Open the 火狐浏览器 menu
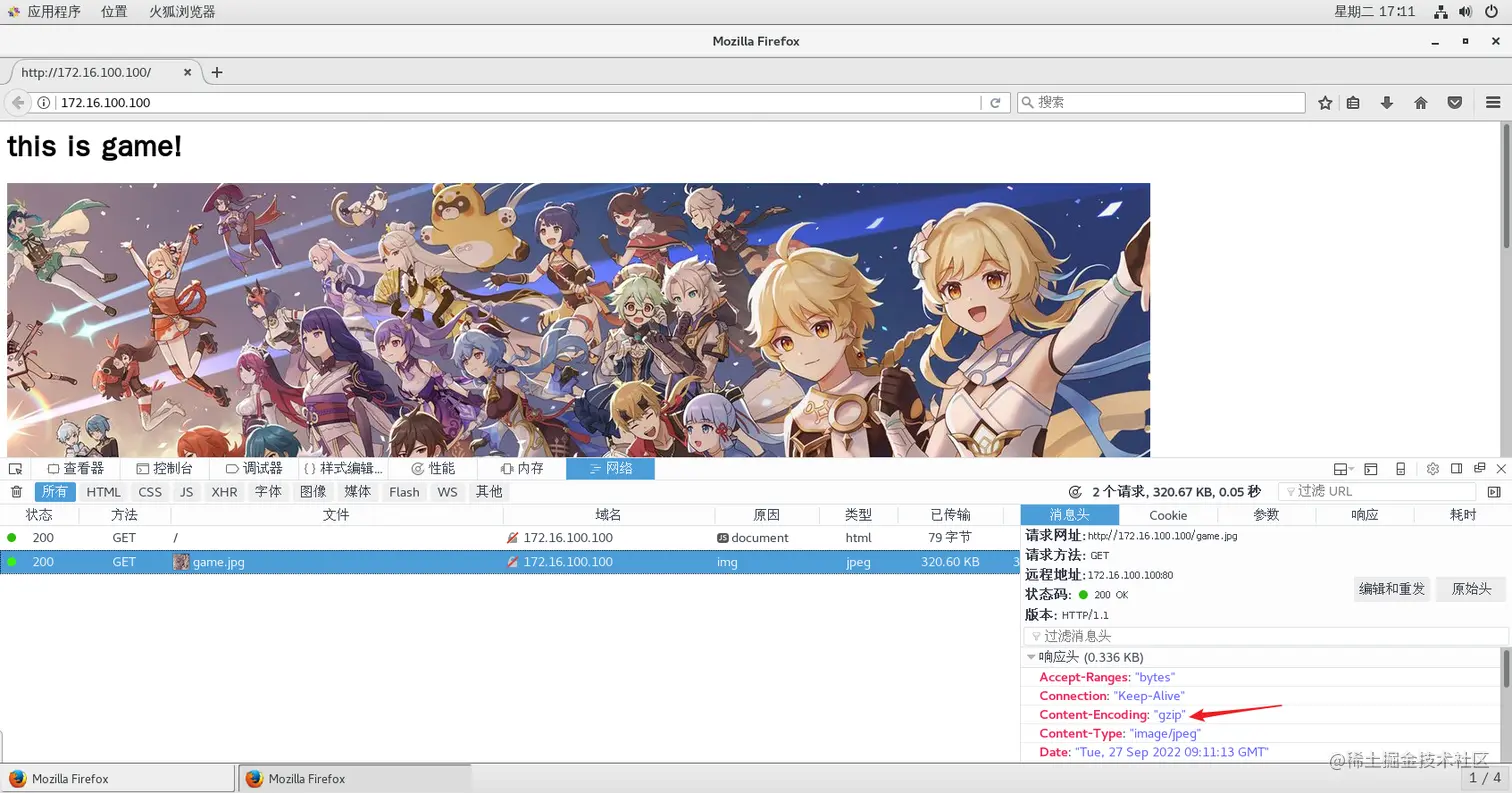Image resolution: width=1512 pixels, height=793 pixels. pyautogui.click(x=182, y=12)
